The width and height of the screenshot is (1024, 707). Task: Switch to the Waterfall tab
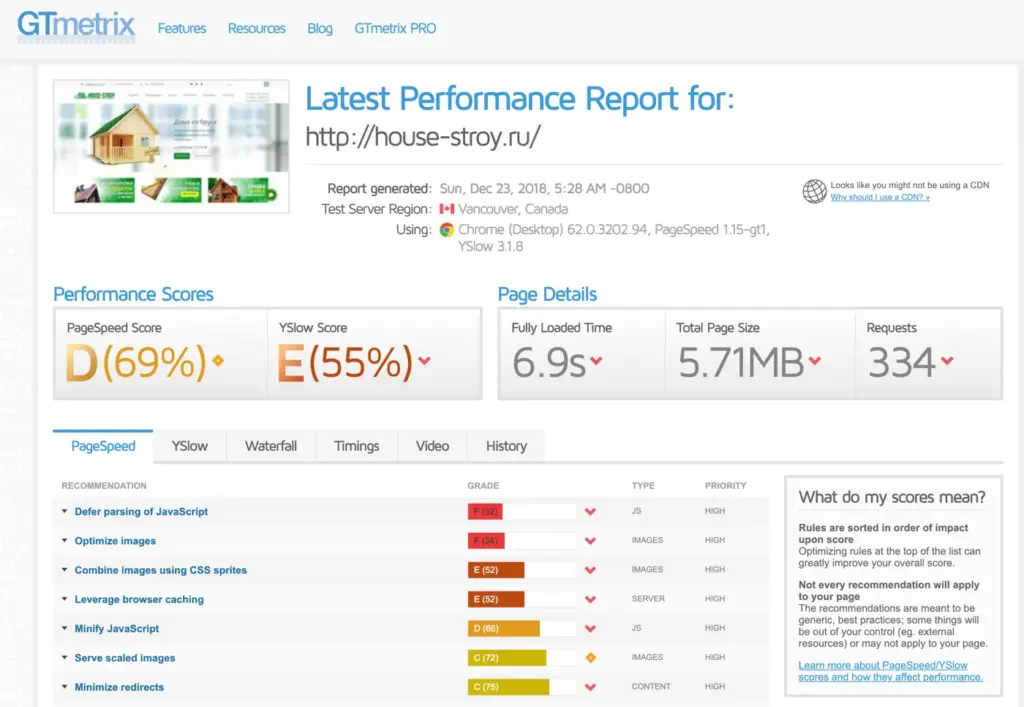pyautogui.click(x=271, y=446)
